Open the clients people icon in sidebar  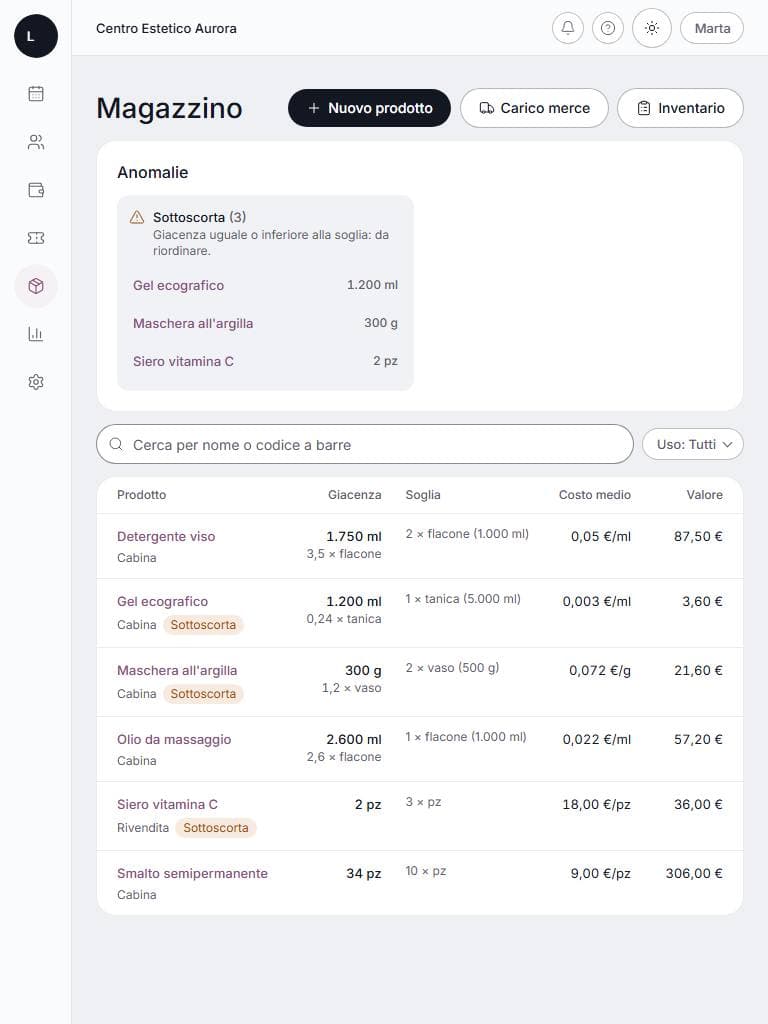[x=36, y=142]
